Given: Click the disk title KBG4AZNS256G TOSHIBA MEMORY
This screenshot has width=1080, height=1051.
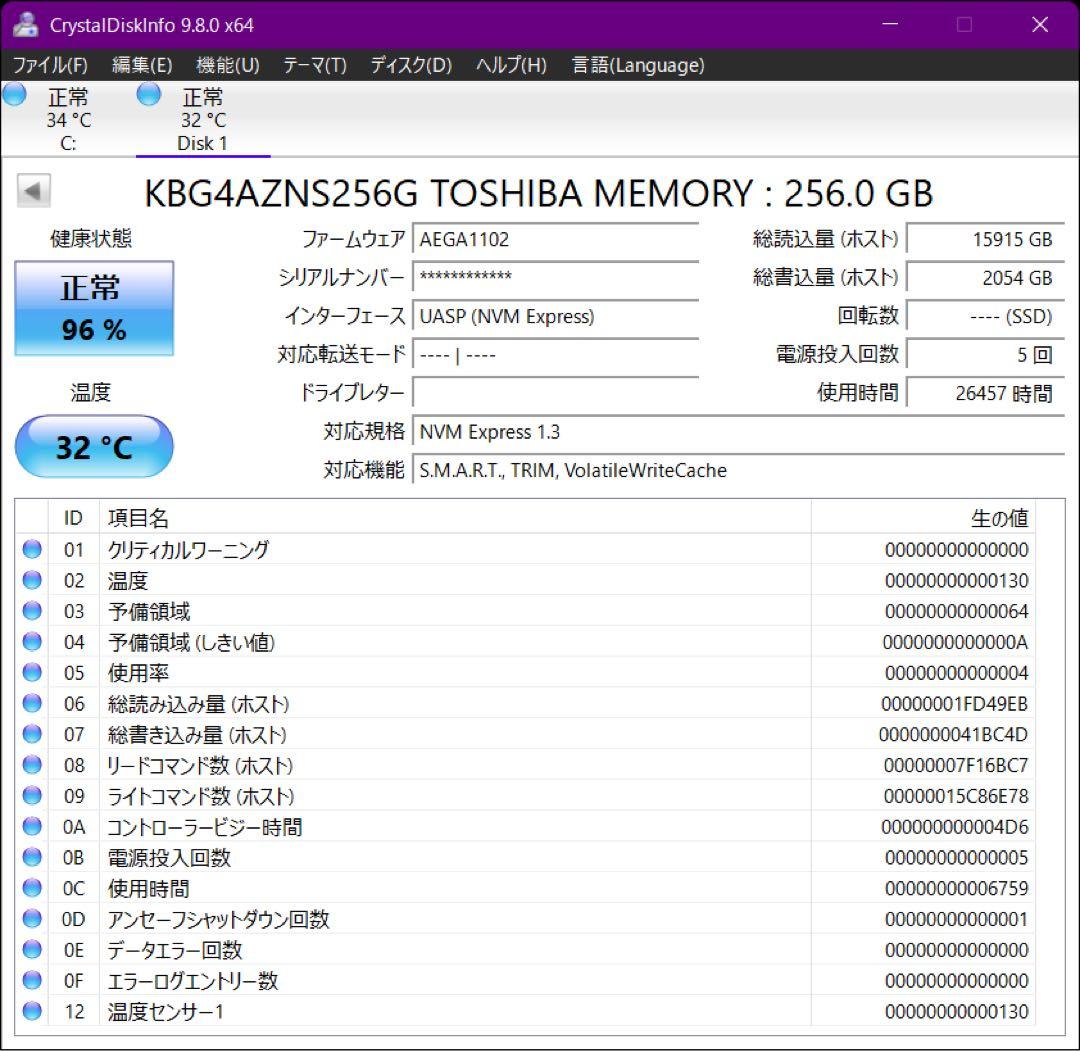Looking at the screenshot, I should (x=539, y=192).
